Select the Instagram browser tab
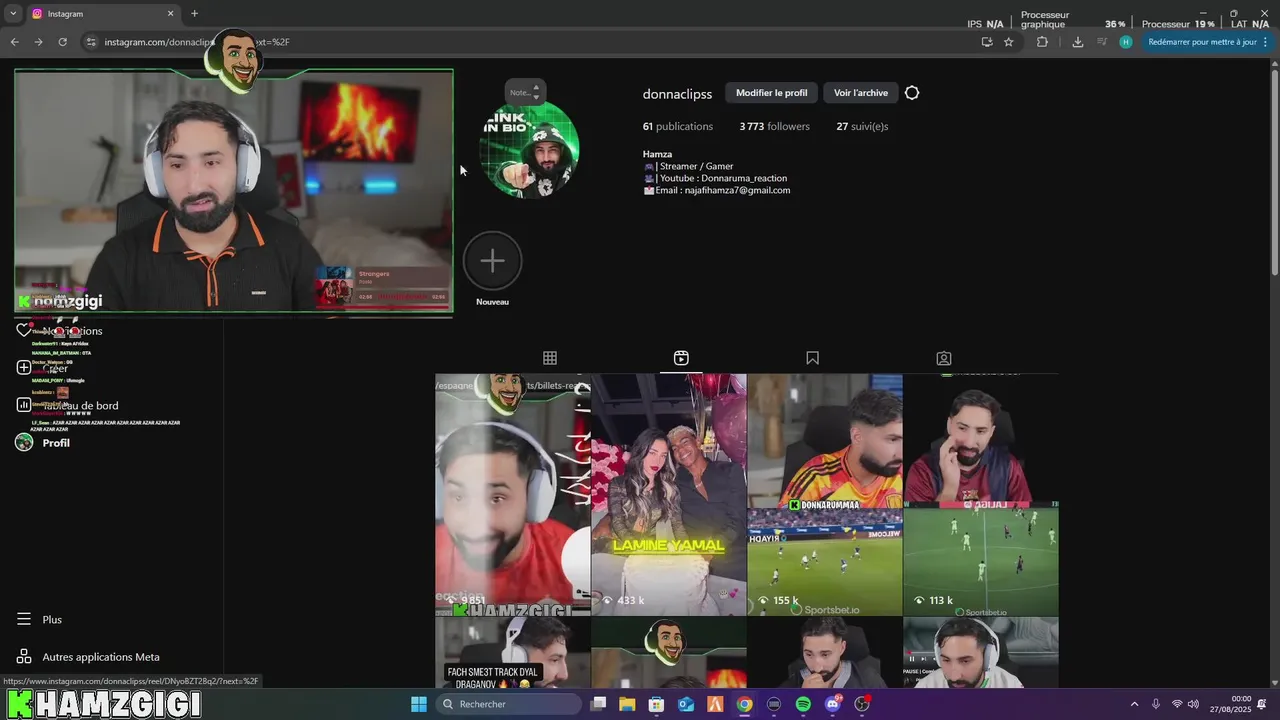The height and width of the screenshot is (720, 1280). coord(102,14)
